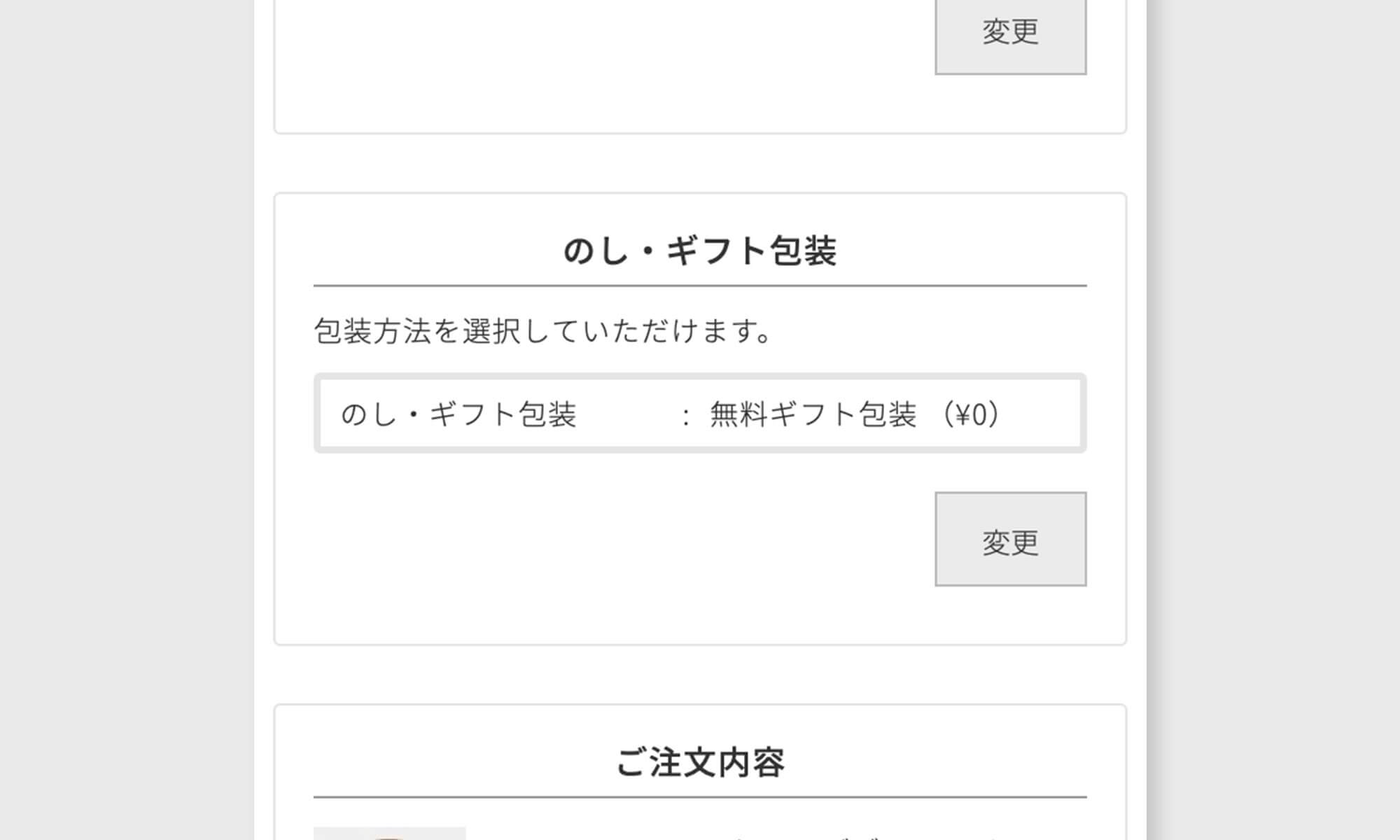
Task: Click the ご注文内容 section heading
Action: click(x=700, y=762)
